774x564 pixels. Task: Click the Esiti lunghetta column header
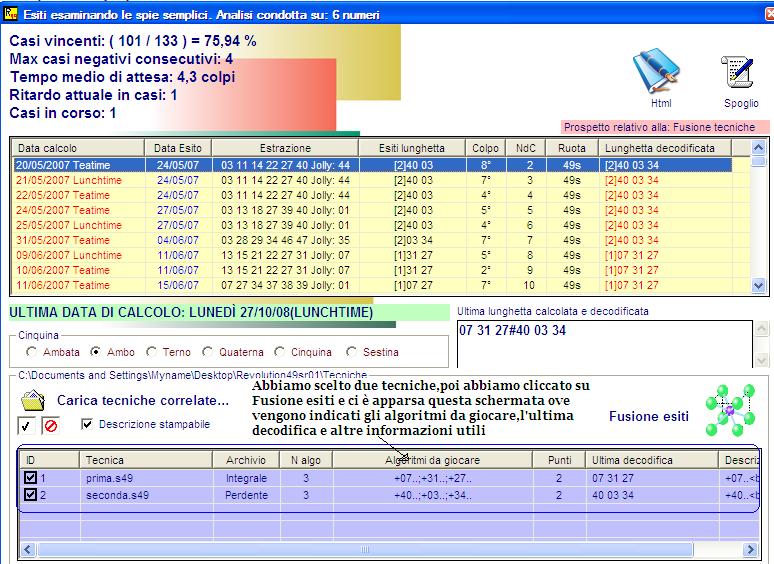pos(412,148)
